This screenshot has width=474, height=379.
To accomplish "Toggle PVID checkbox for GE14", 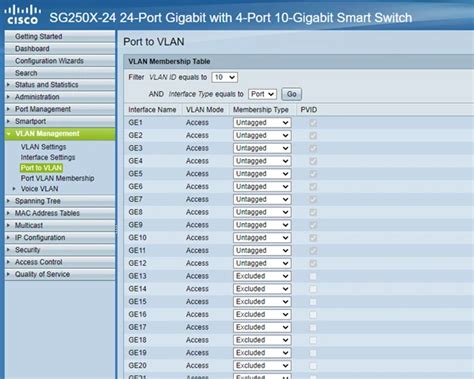I will [313, 289].
